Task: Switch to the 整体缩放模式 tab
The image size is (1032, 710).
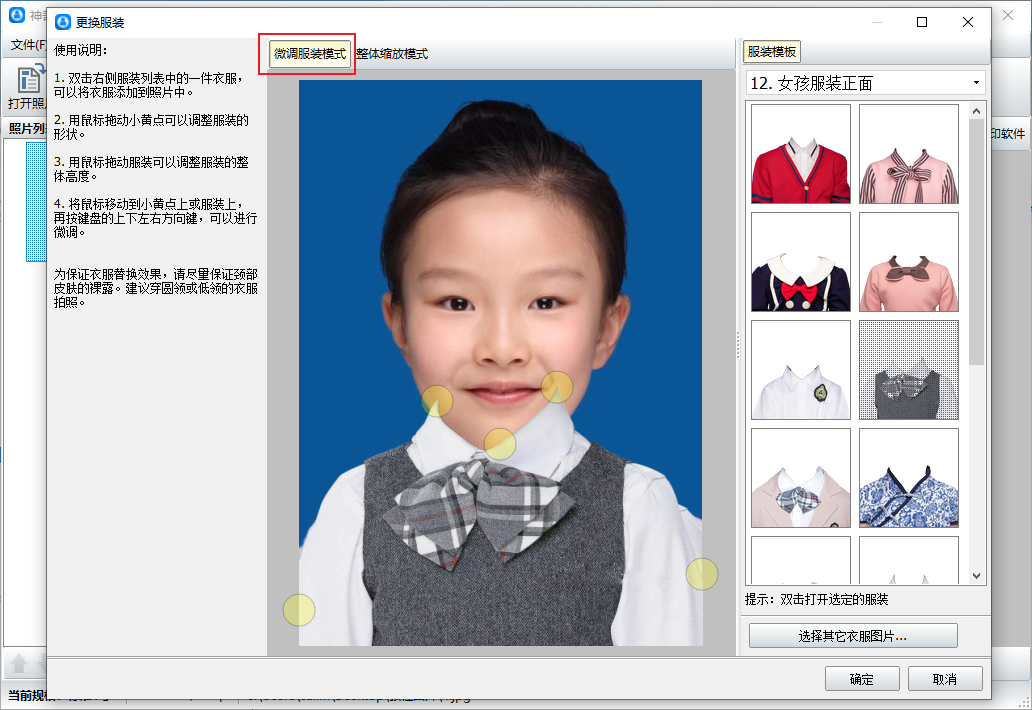Action: 392,54
